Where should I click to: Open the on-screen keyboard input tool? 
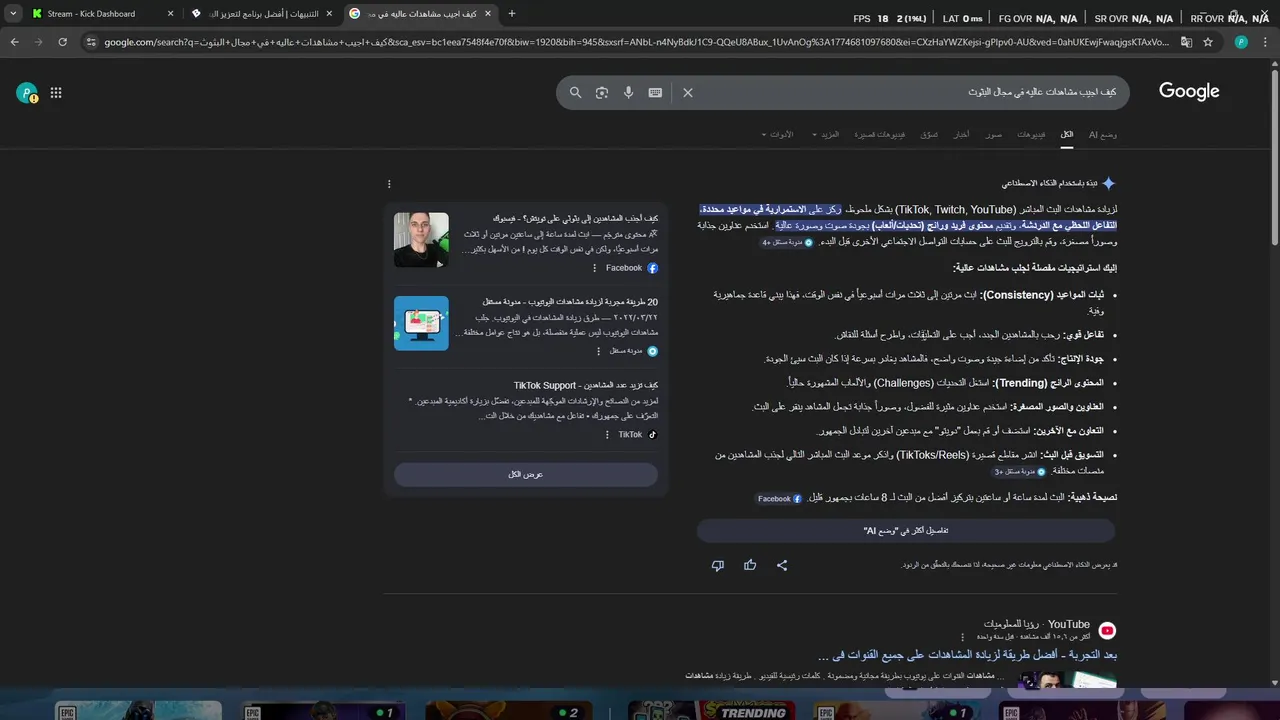[x=655, y=92]
